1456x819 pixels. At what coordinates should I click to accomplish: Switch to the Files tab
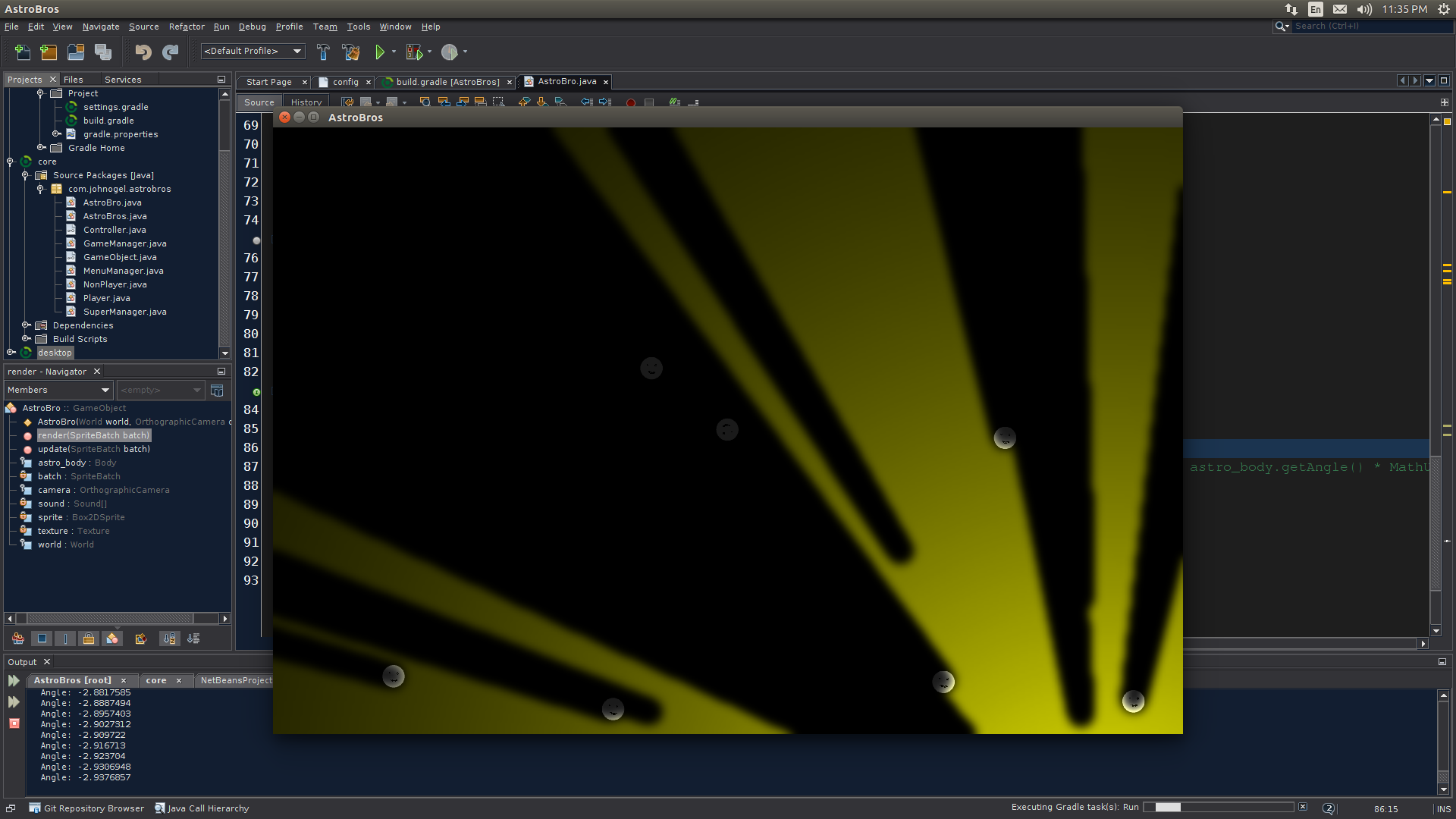tap(73, 80)
